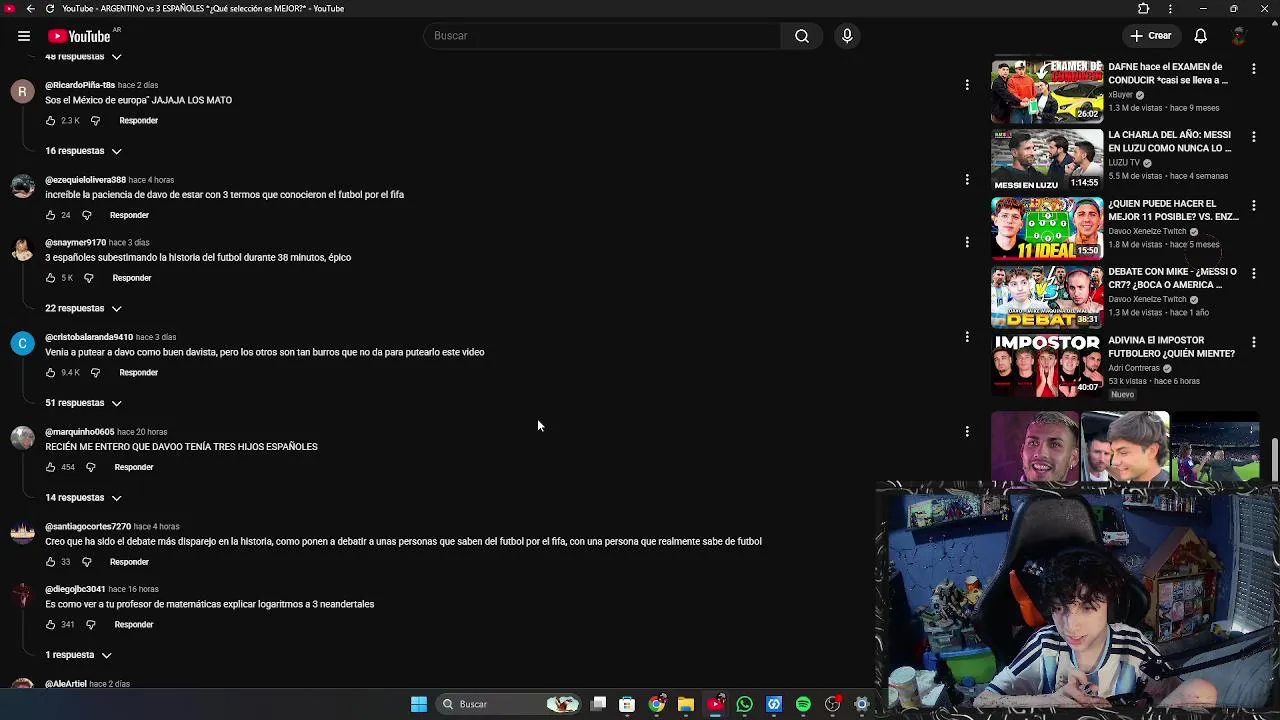Like the comment by @cristobalaranda9410
The image size is (1280, 720).
[x=51, y=373]
